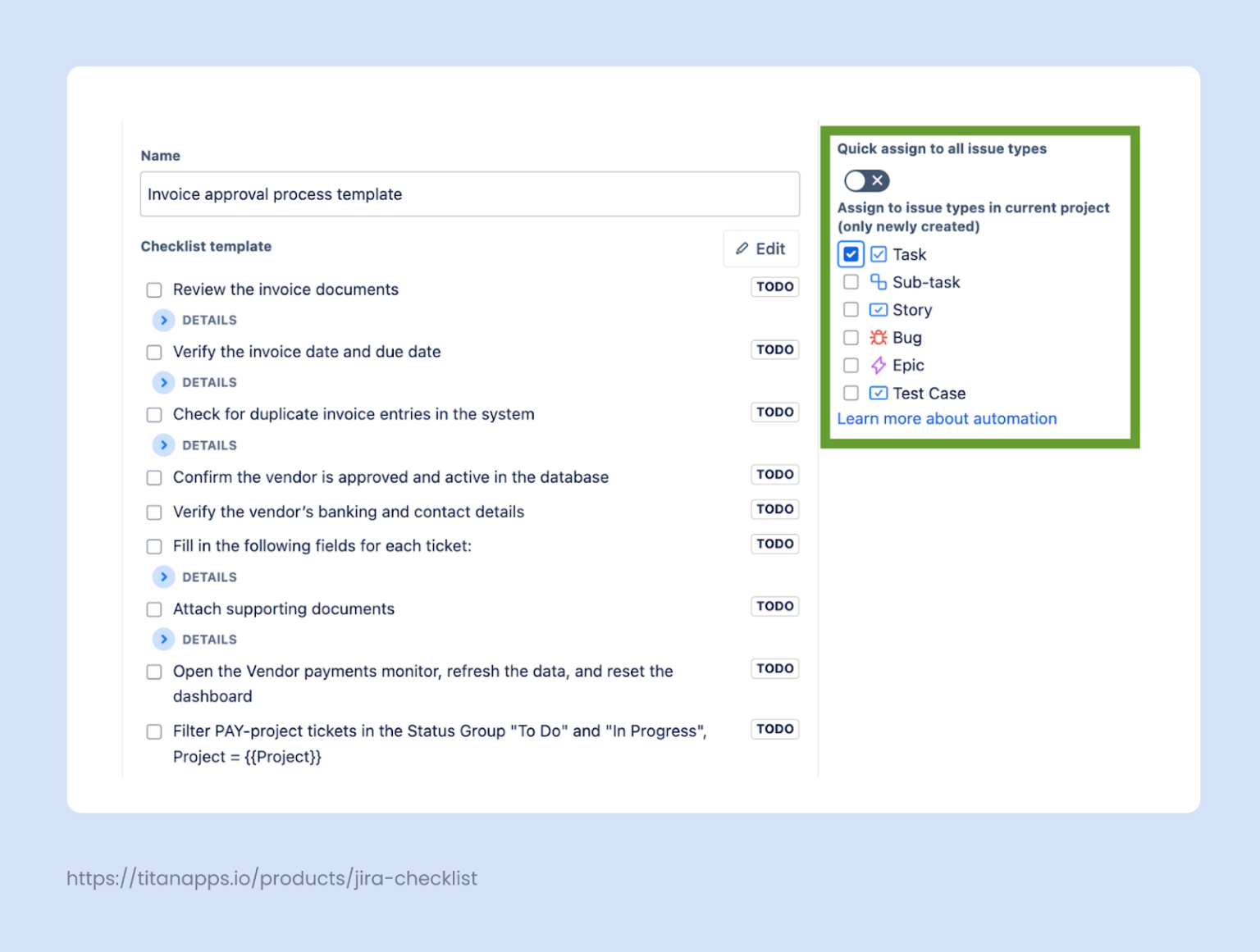Viewport: 1260px width, 952px height.
Task: Tick 'Verify the vendor's banking' checkbox
Action: (x=154, y=512)
